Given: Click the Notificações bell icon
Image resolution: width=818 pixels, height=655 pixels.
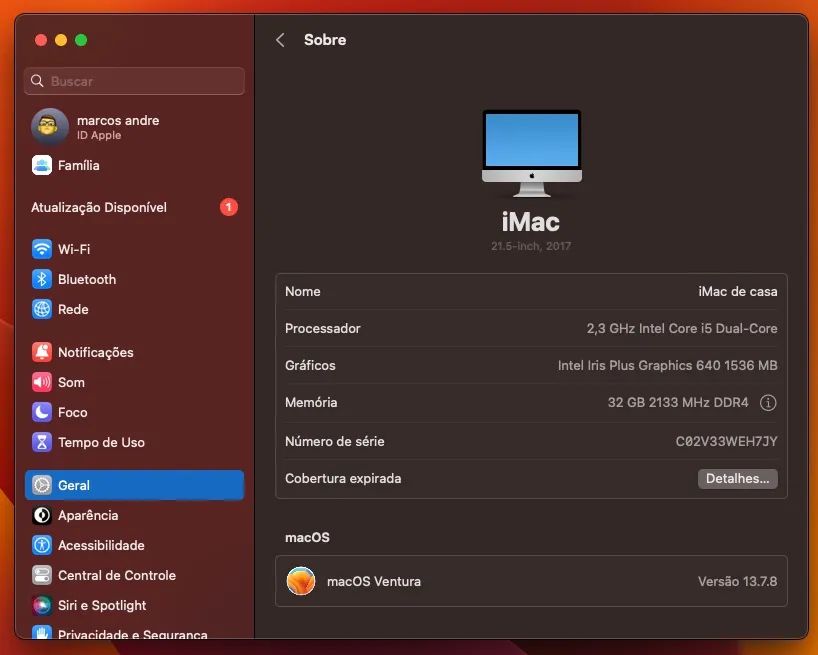Looking at the screenshot, I should [x=42, y=353].
